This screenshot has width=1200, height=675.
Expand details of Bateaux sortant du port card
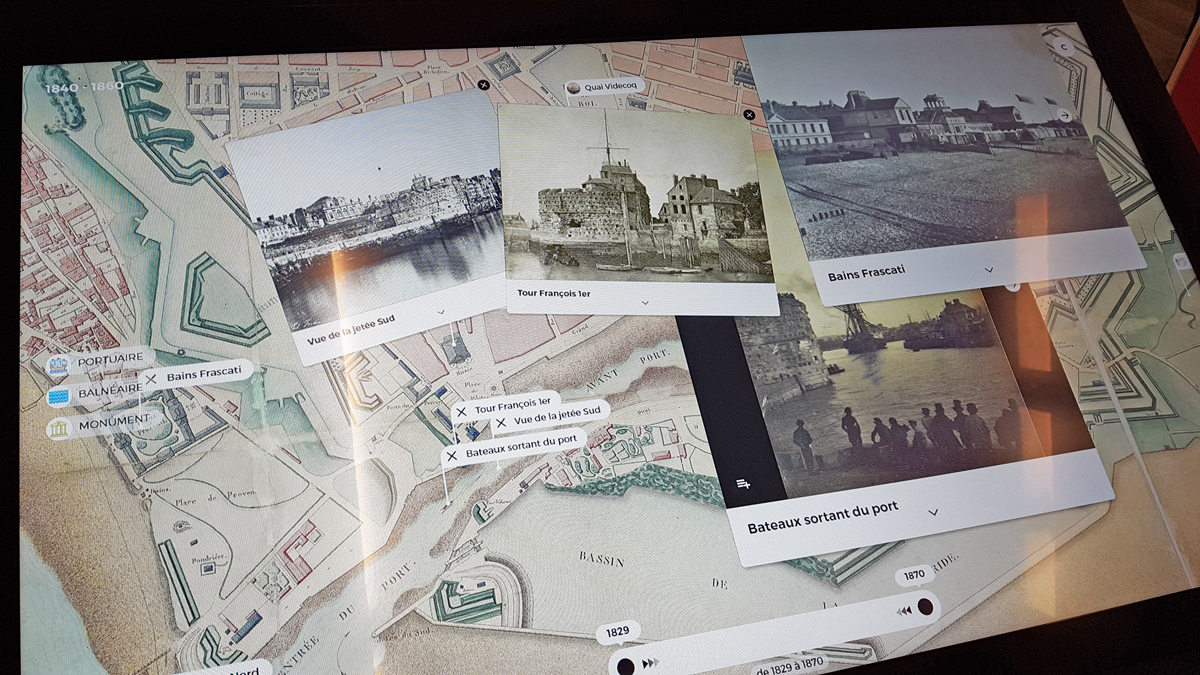(933, 512)
